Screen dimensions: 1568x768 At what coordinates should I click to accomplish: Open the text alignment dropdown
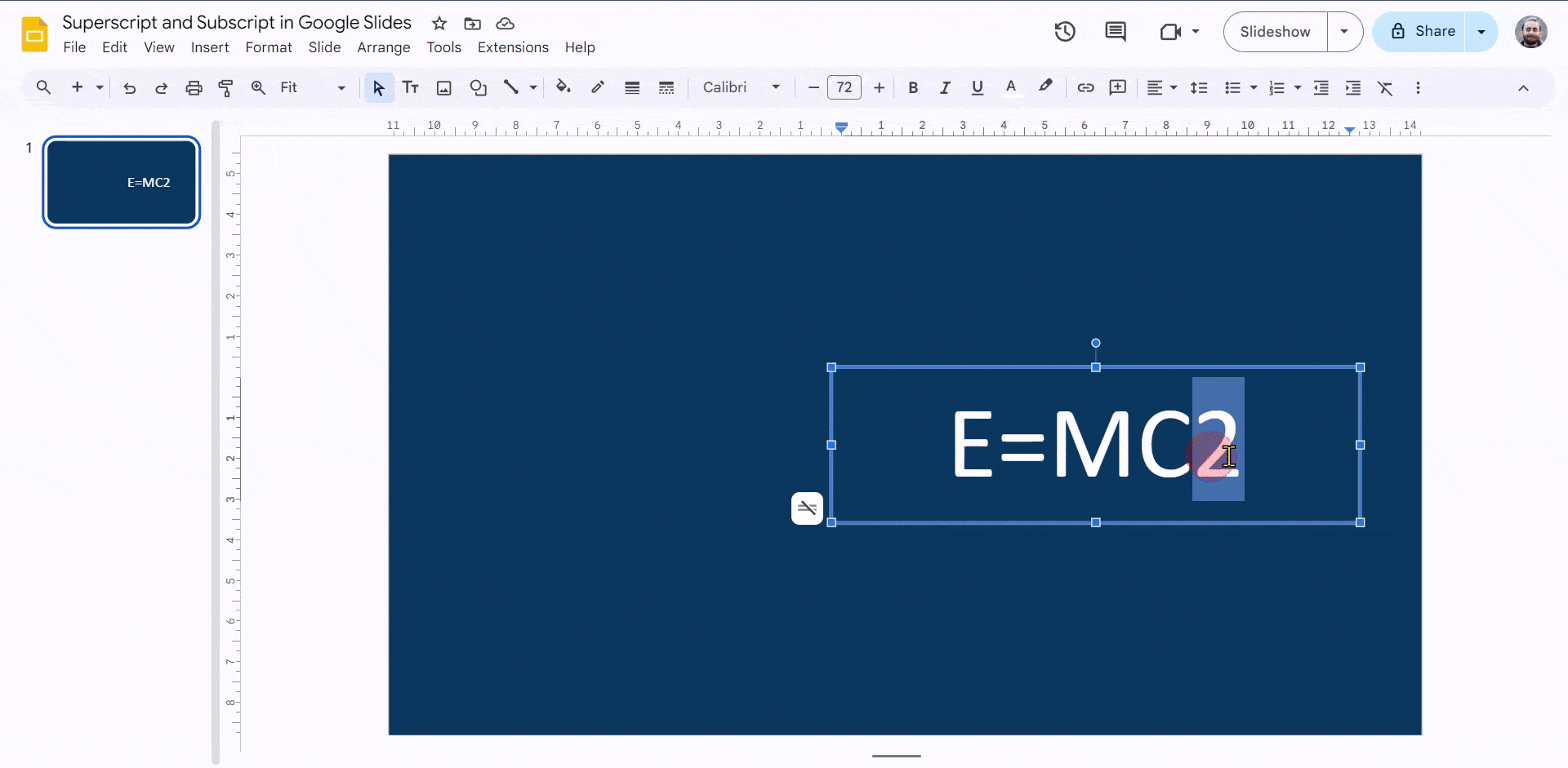(1161, 87)
